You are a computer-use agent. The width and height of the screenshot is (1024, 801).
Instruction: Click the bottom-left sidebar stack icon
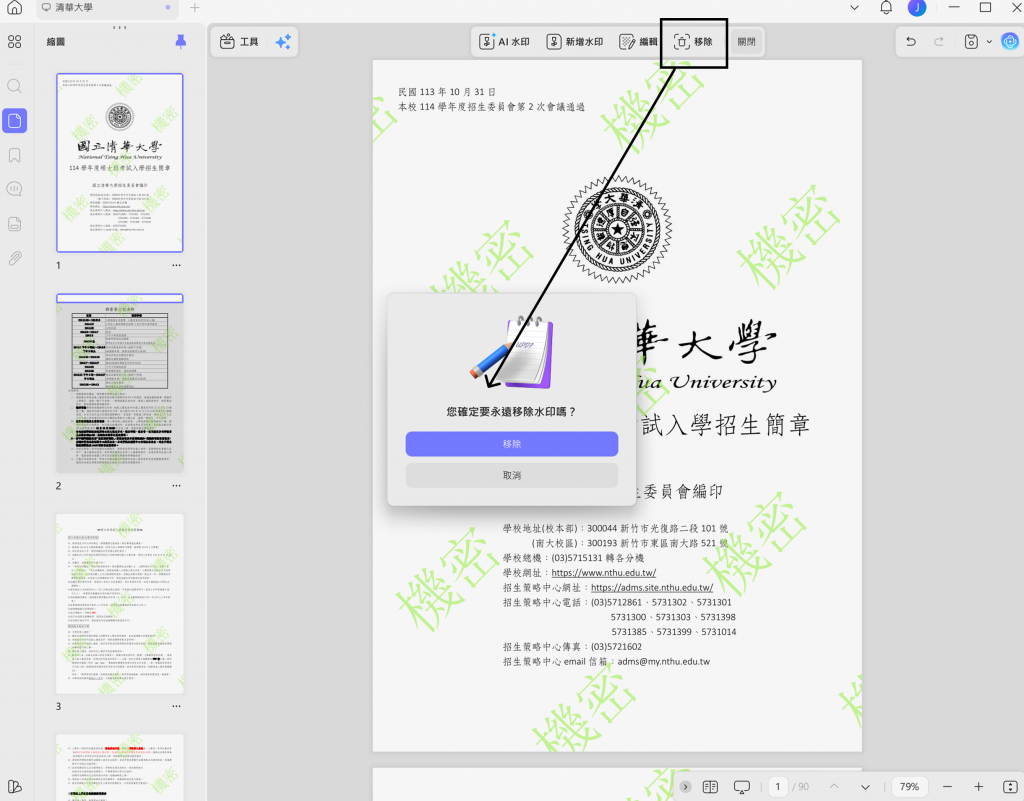[14, 787]
